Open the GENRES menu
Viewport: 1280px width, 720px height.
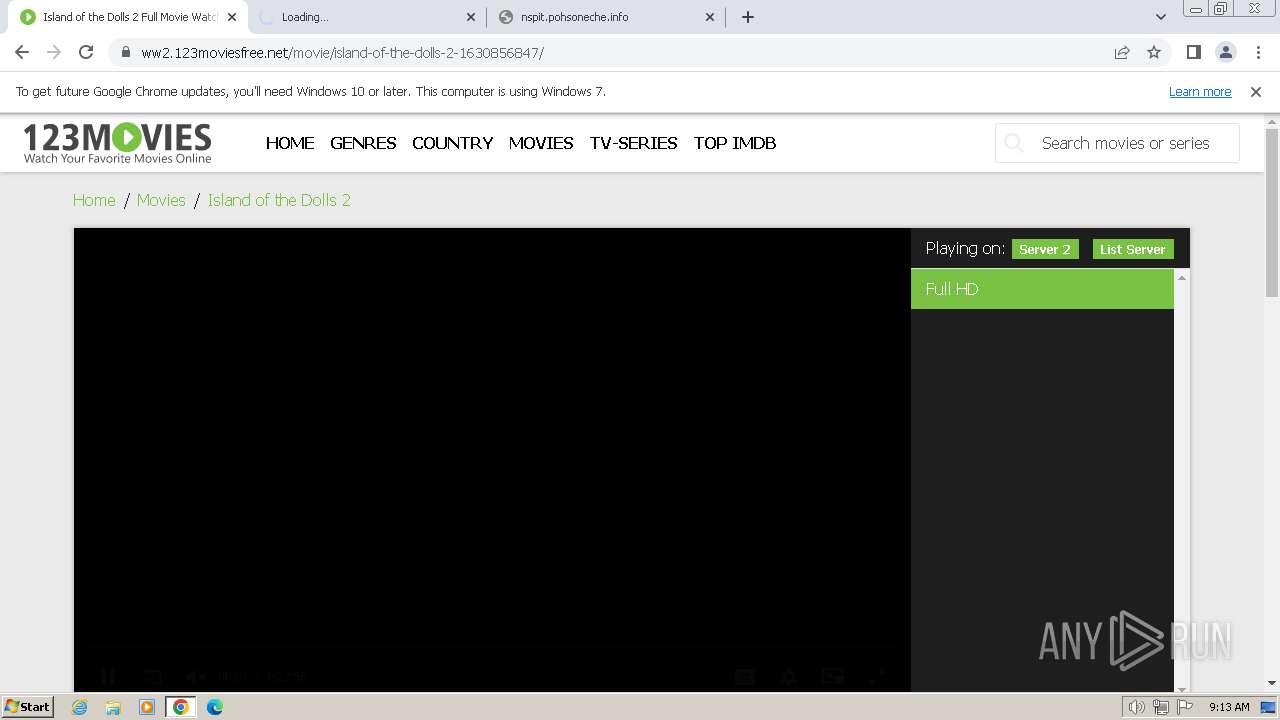pos(363,143)
